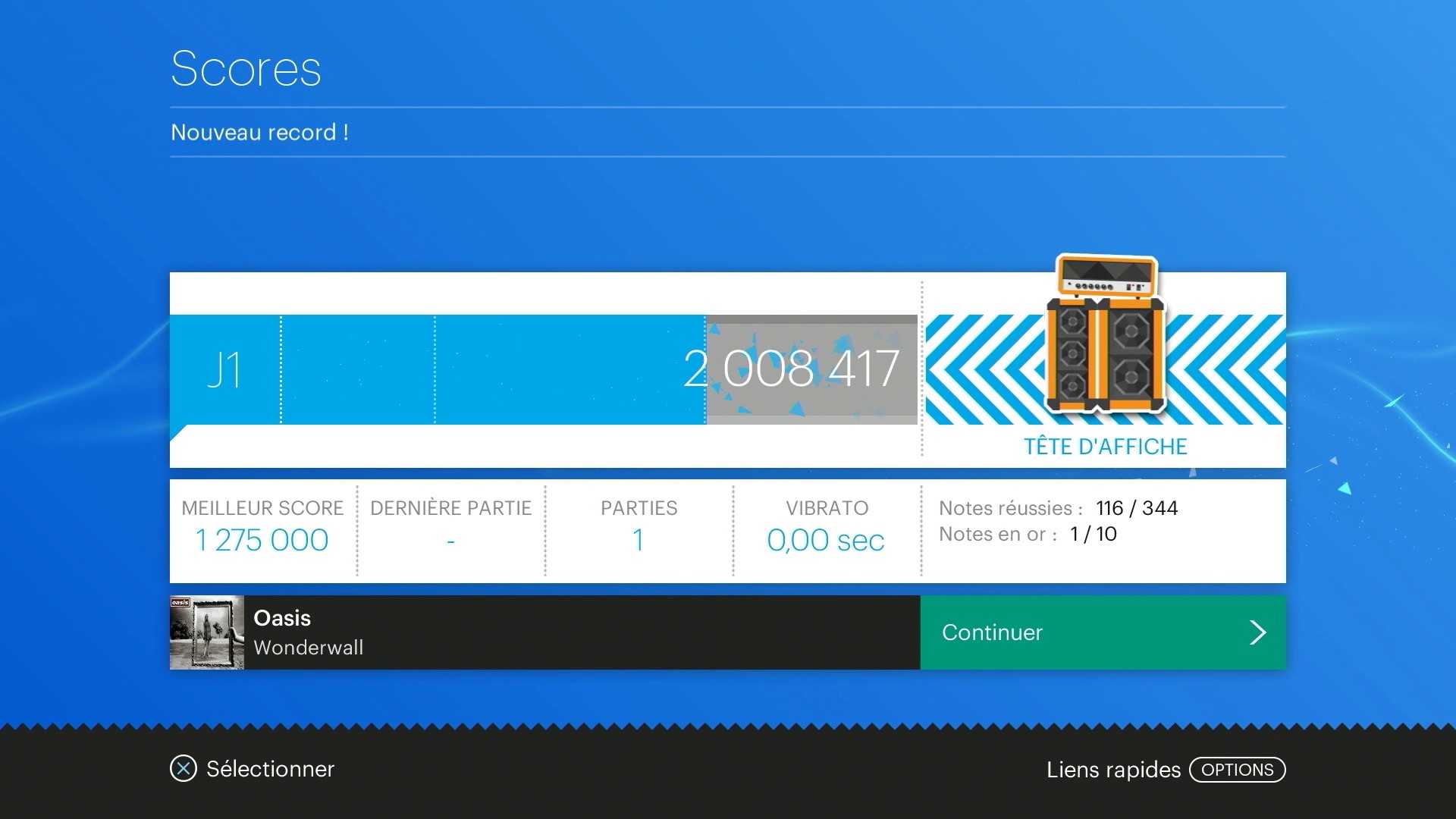Click the Sélectionner label

click(x=270, y=769)
